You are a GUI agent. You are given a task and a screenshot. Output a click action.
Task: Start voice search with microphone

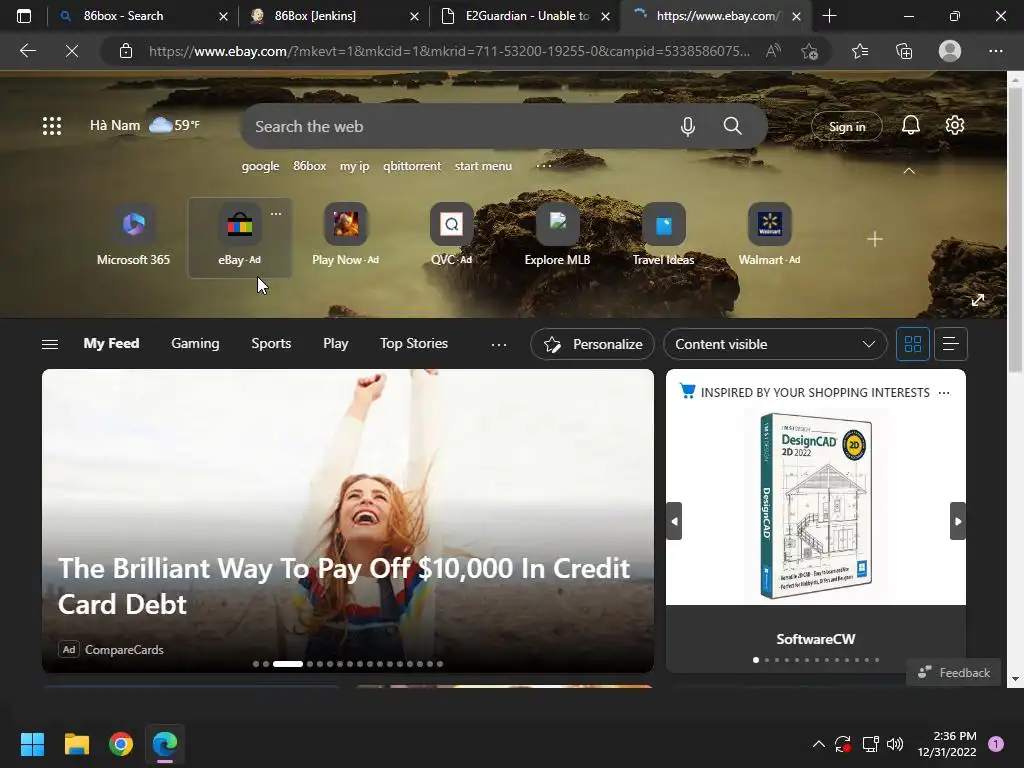pyautogui.click(x=688, y=126)
